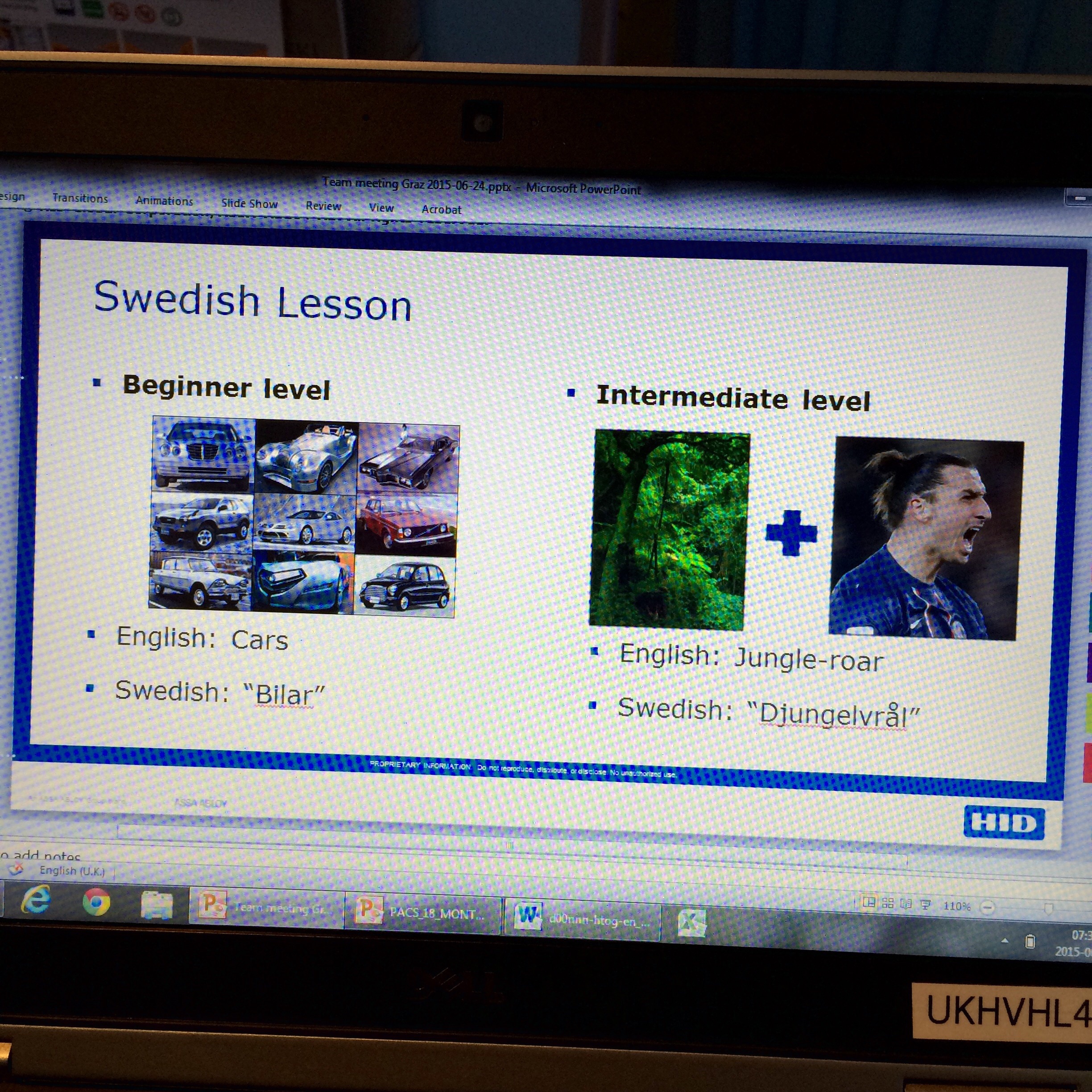This screenshot has height=1092, width=1092.
Task: Launch Google Chrome from taskbar
Action: pyautogui.click(x=96, y=902)
